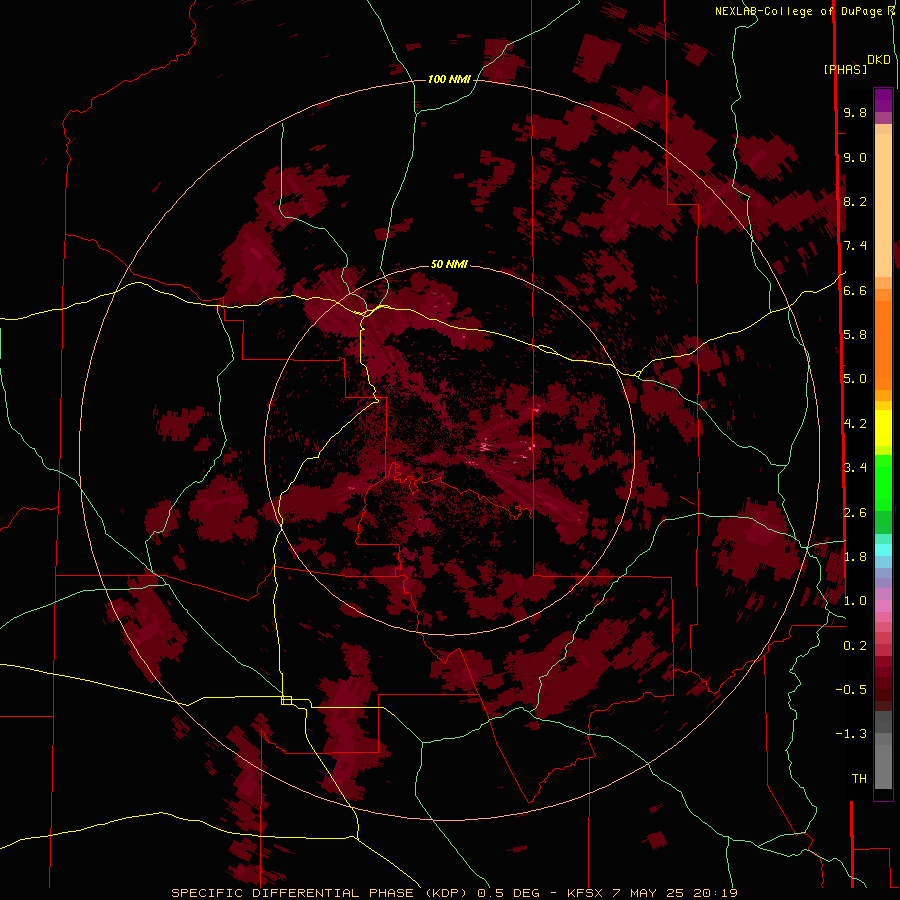Click the 3.4 legend value
Viewport: 900px width, 900px height.
point(855,468)
